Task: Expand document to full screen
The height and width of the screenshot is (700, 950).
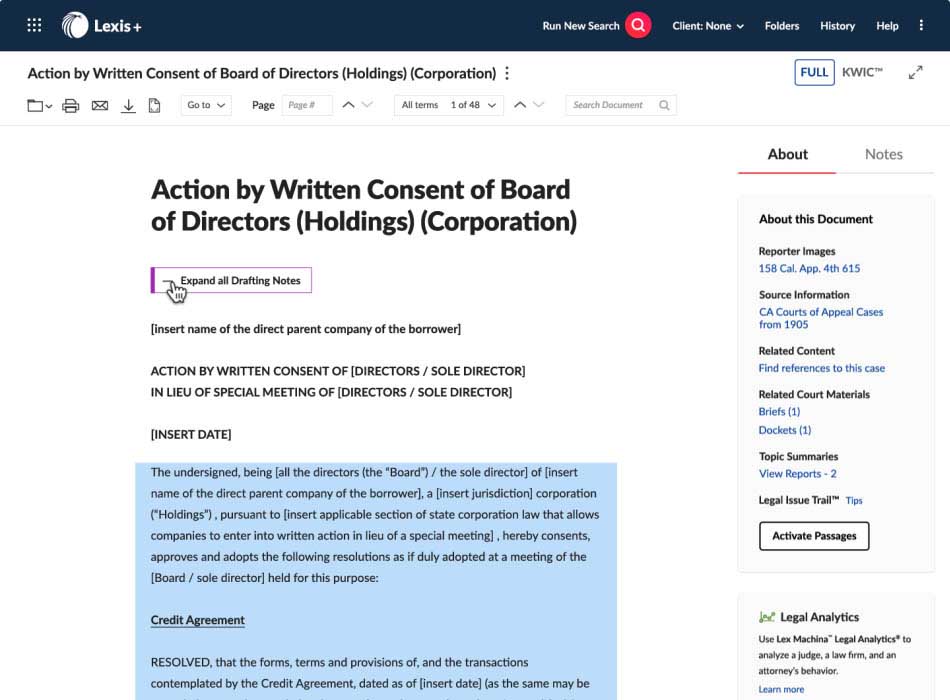Action: (915, 73)
